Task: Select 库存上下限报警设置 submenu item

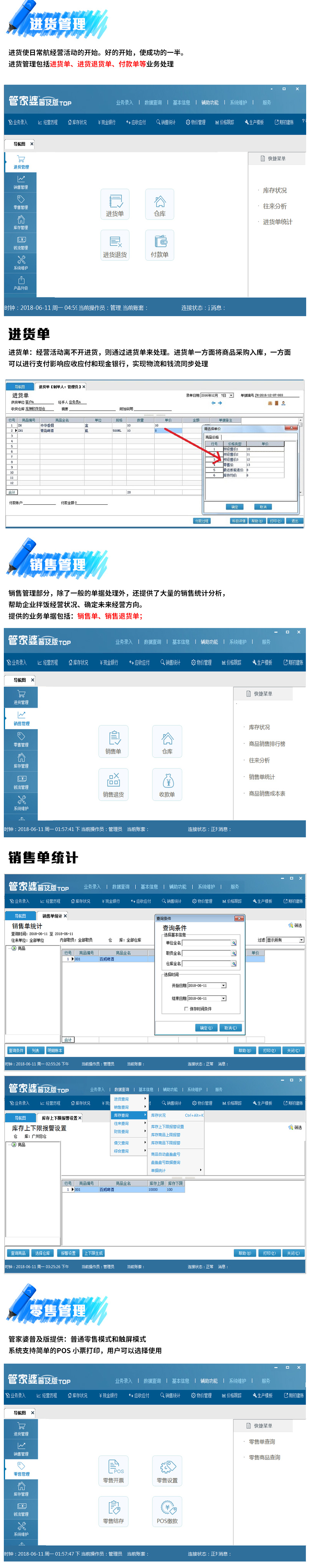Action: [168, 1127]
